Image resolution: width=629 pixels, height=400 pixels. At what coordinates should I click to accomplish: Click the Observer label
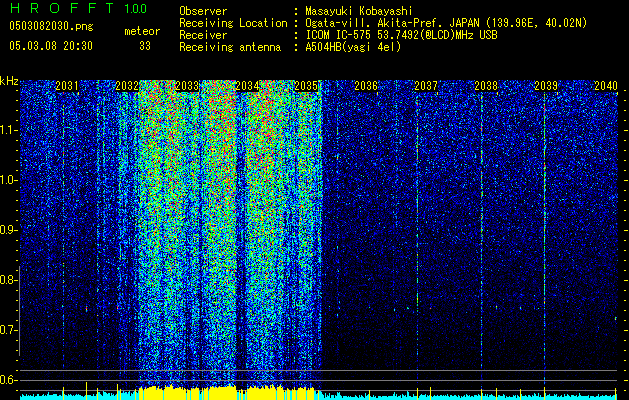(203, 11)
